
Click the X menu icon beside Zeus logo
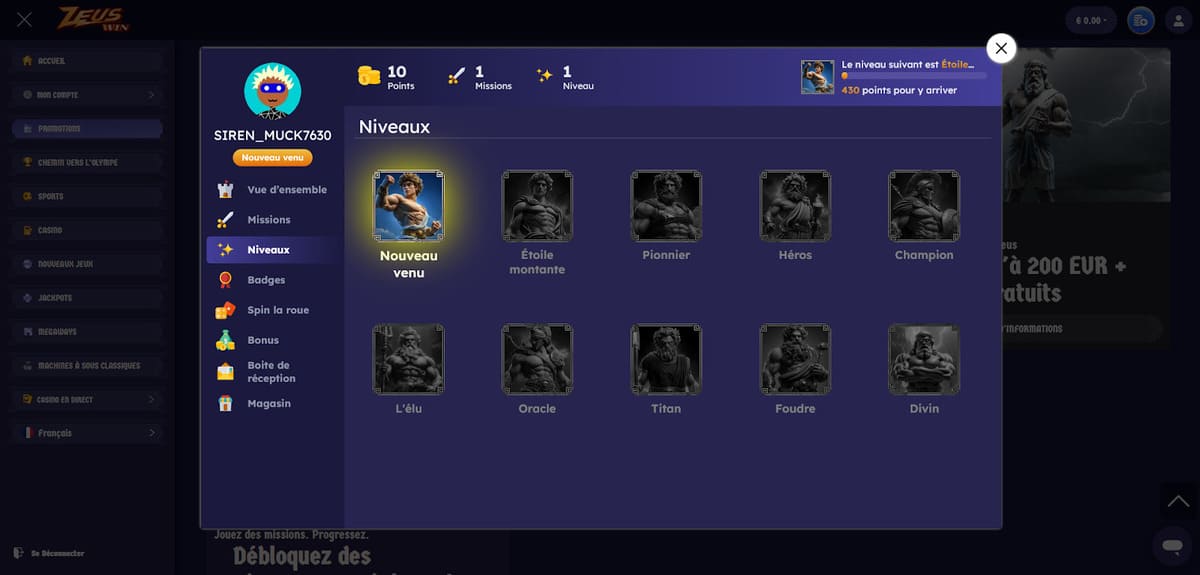click(x=24, y=20)
